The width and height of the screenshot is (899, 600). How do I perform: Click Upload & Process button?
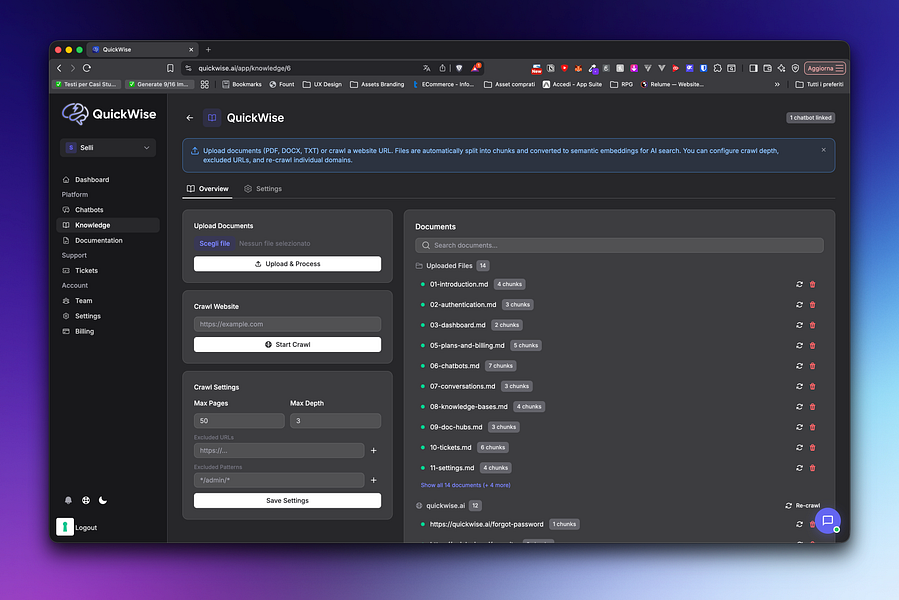[287, 264]
